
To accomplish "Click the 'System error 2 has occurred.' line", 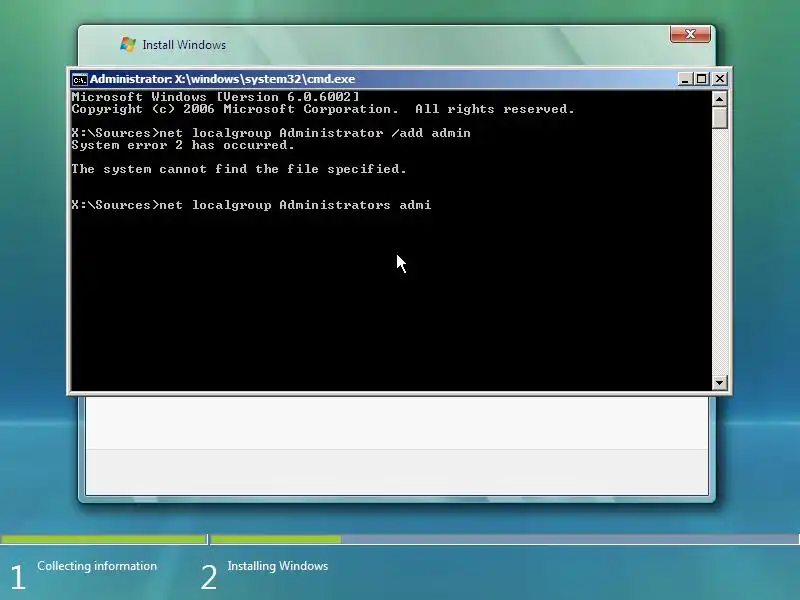I will pos(183,145).
